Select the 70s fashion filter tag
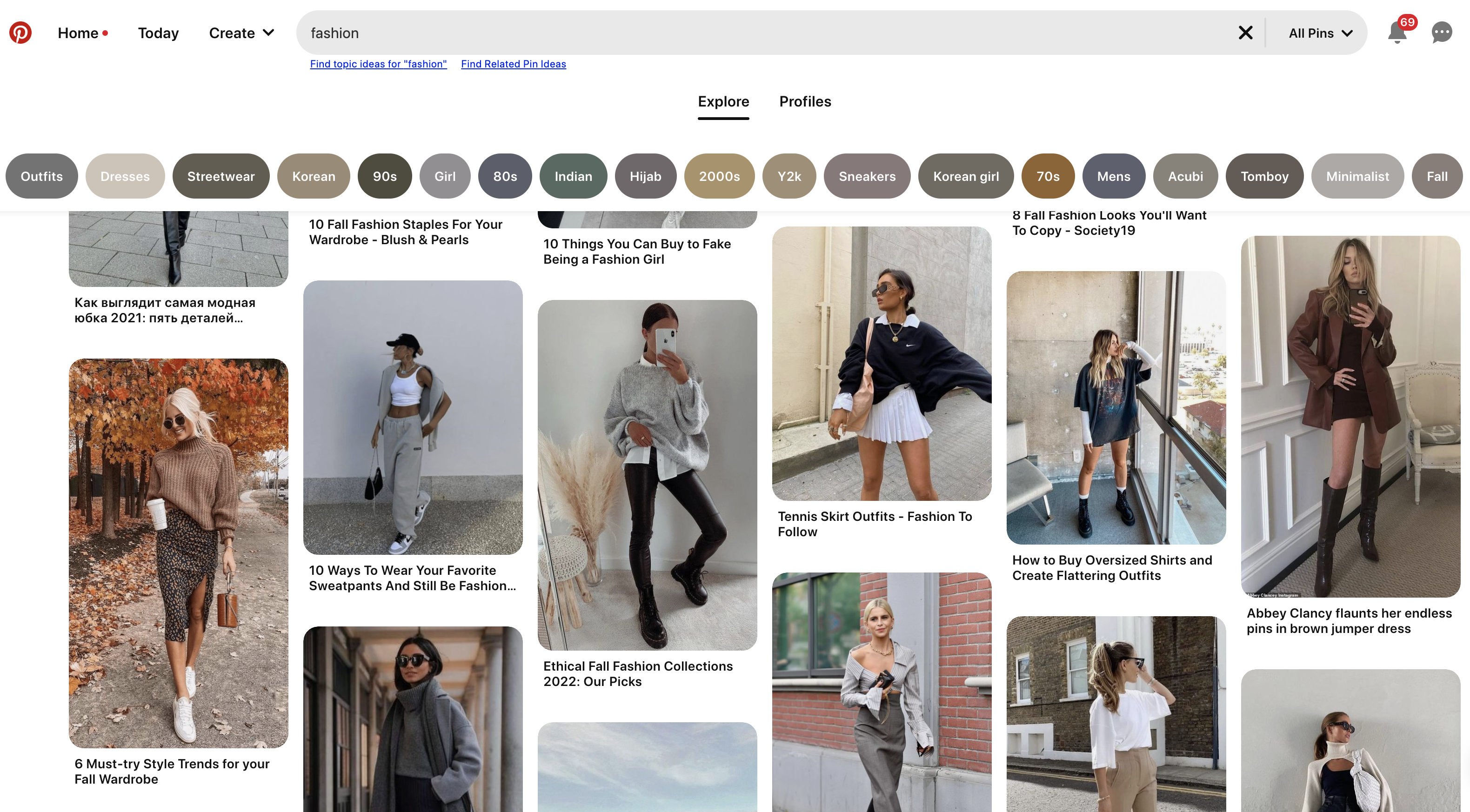 click(x=1047, y=175)
